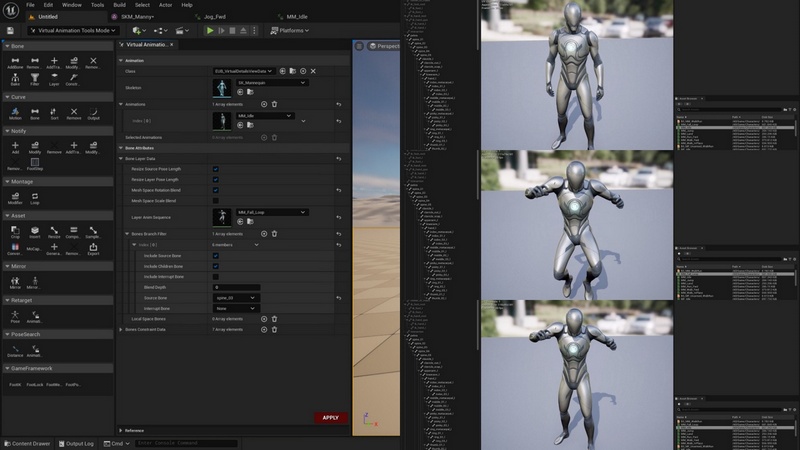The image size is (800, 450).
Task: Uncheck Resize Source Pose Length
Action: click(216, 169)
